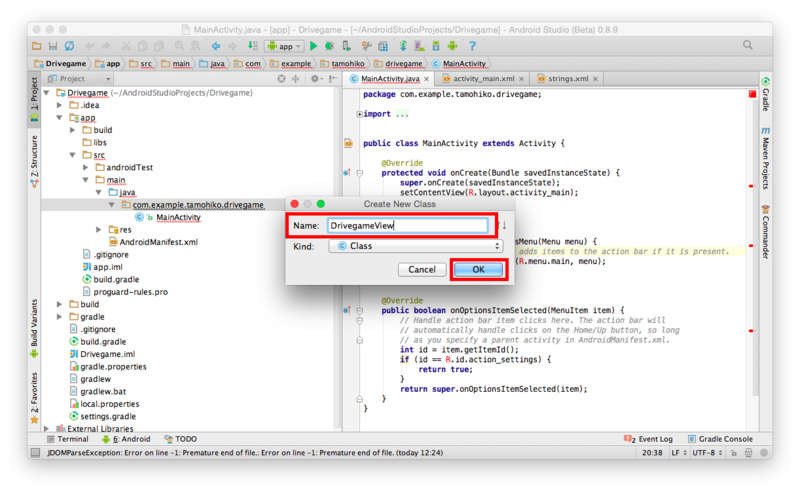The width and height of the screenshot is (800, 492).
Task: Close the strings.xml tab
Action: coord(595,79)
